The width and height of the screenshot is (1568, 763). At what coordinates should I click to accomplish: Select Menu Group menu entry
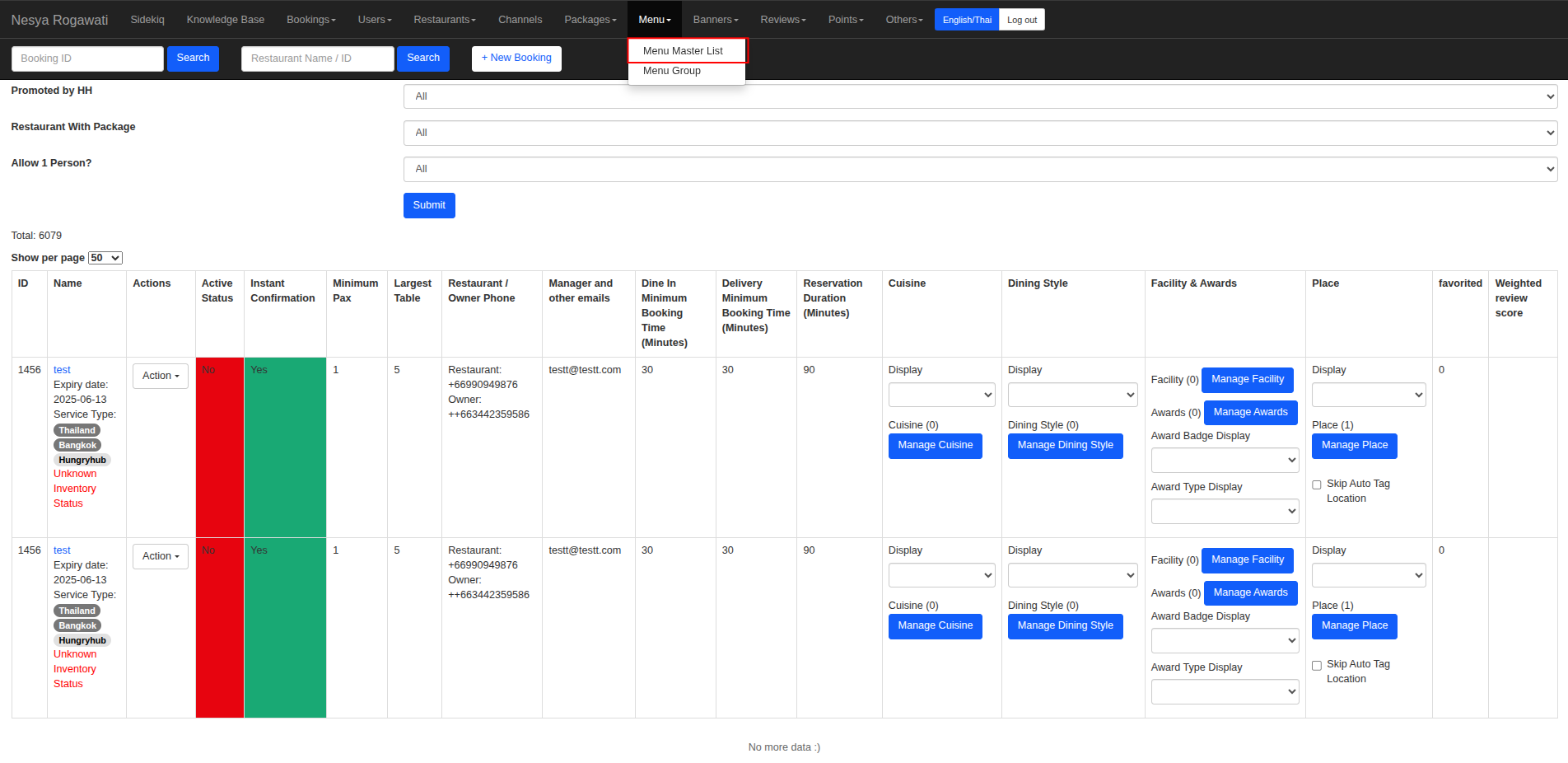click(x=672, y=71)
